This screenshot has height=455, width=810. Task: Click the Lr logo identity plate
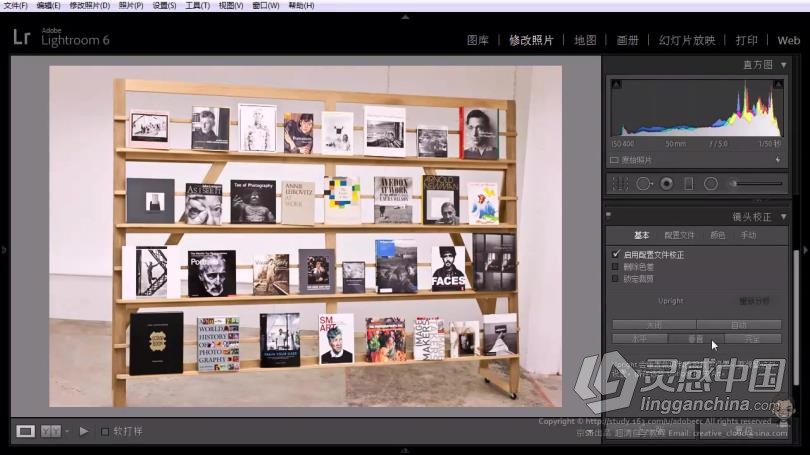coord(22,37)
